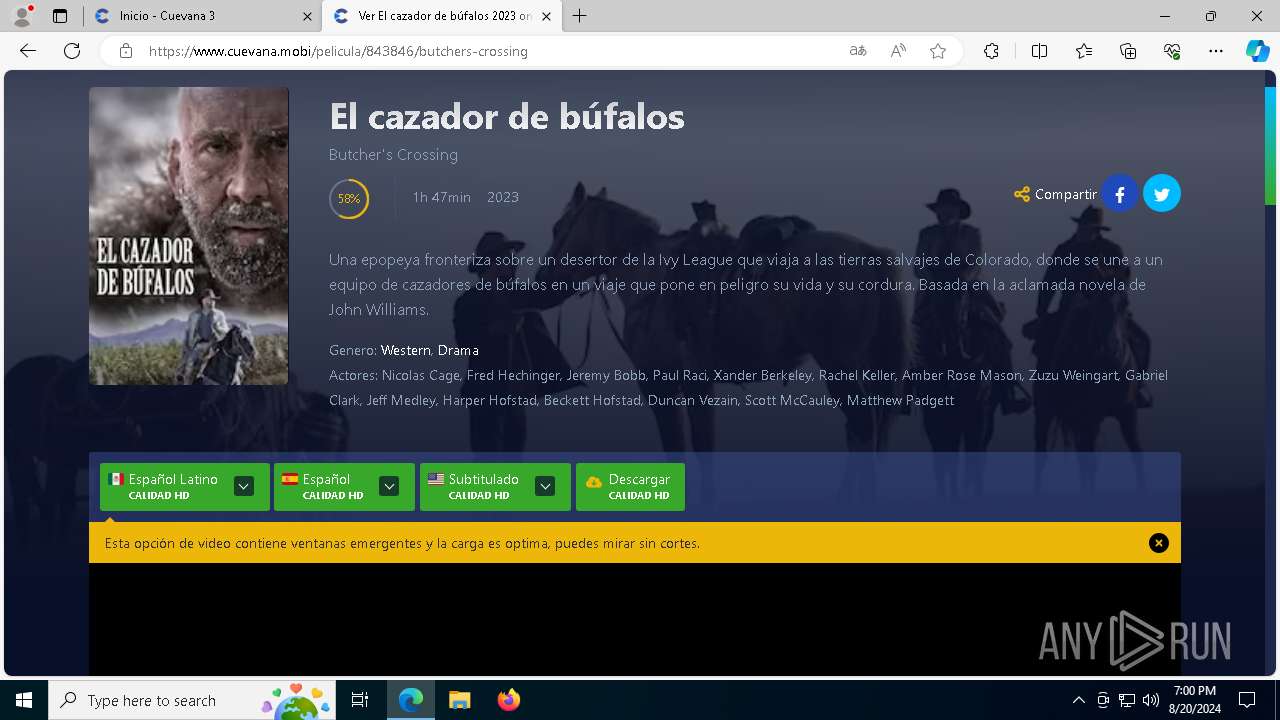Image resolution: width=1280 pixels, height=720 pixels.
Task: Activate the Read aloud icon
Action: (898, 51)
